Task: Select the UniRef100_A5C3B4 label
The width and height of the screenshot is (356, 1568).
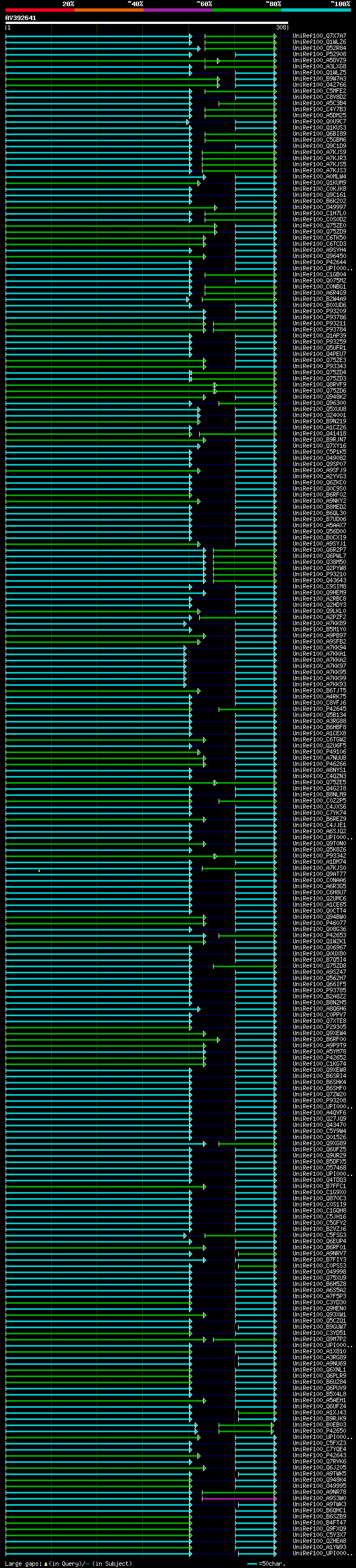Action: (319, 103)
